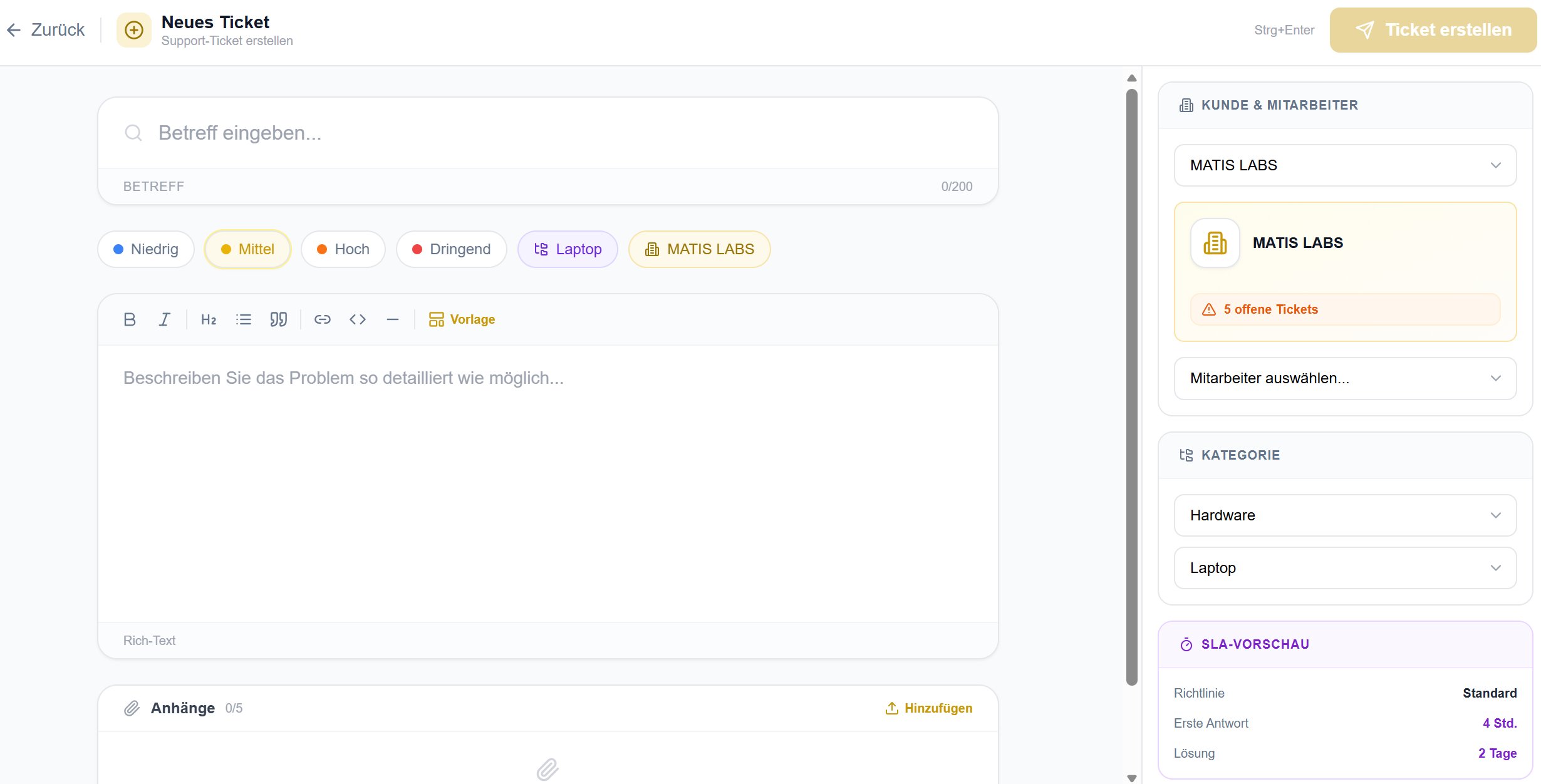
Task: Insert bulleted list in description
Action: [244, 319]
